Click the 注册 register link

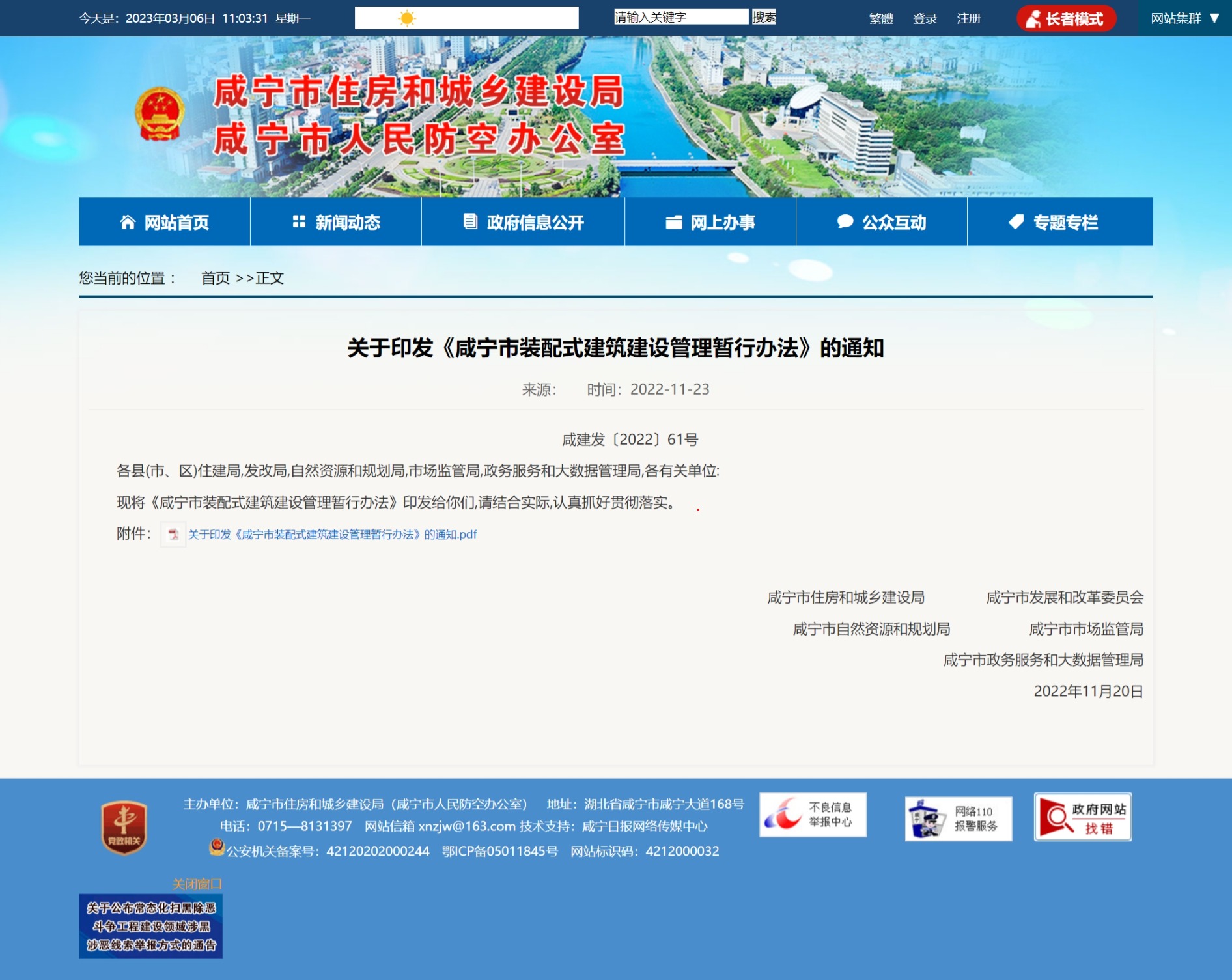(968, 19)
